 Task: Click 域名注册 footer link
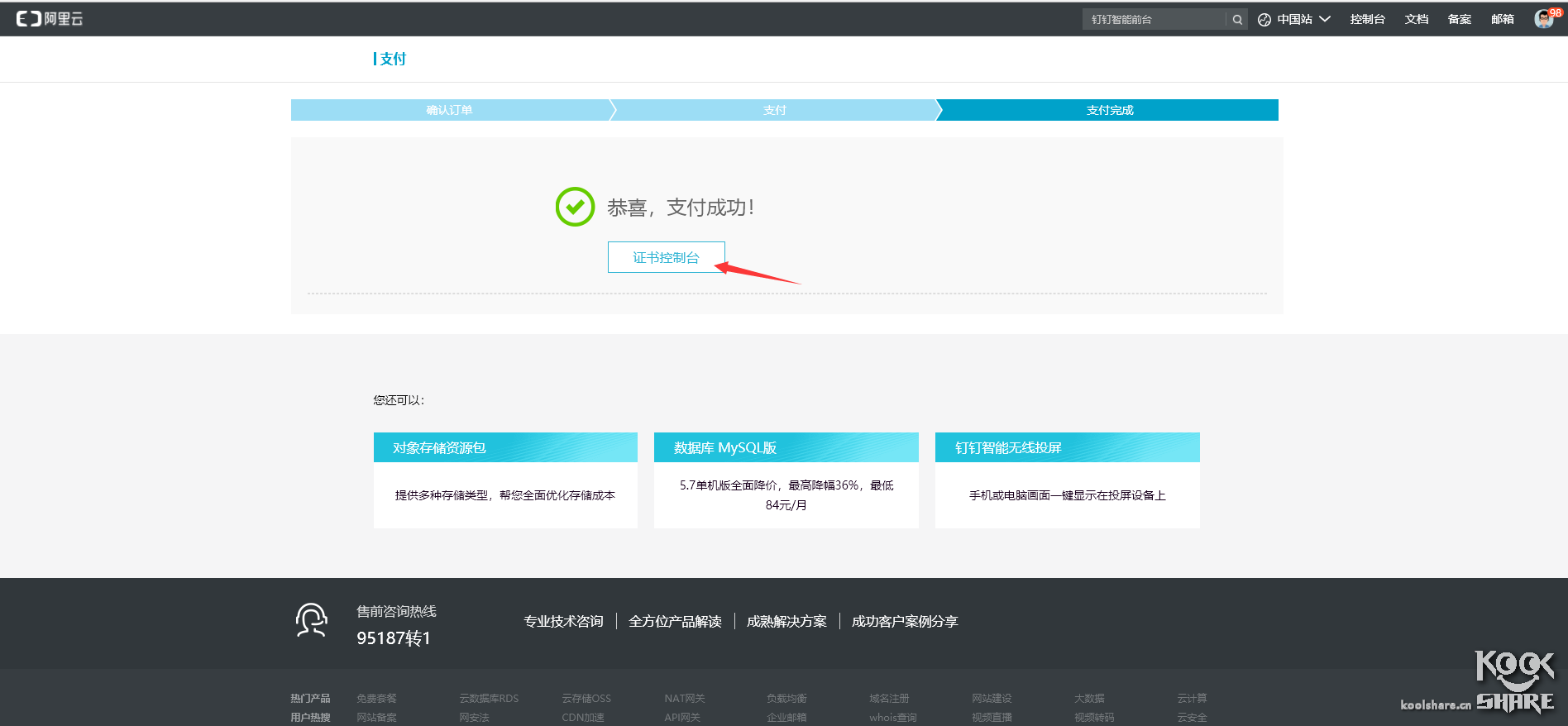889,699
